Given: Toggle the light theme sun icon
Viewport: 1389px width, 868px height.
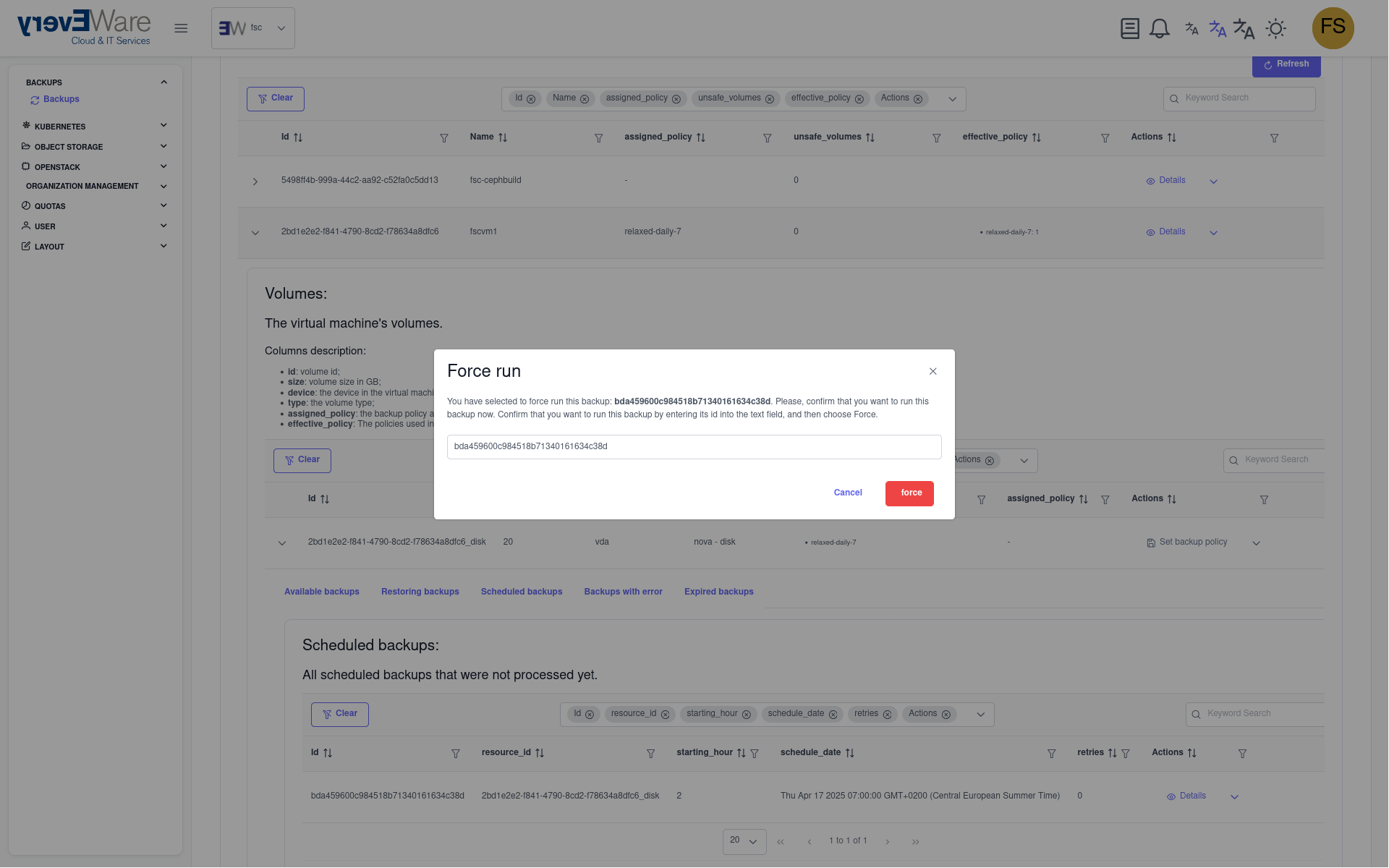Looking at the screenshot, I should pyautogui.click(x=1275, y=29).
